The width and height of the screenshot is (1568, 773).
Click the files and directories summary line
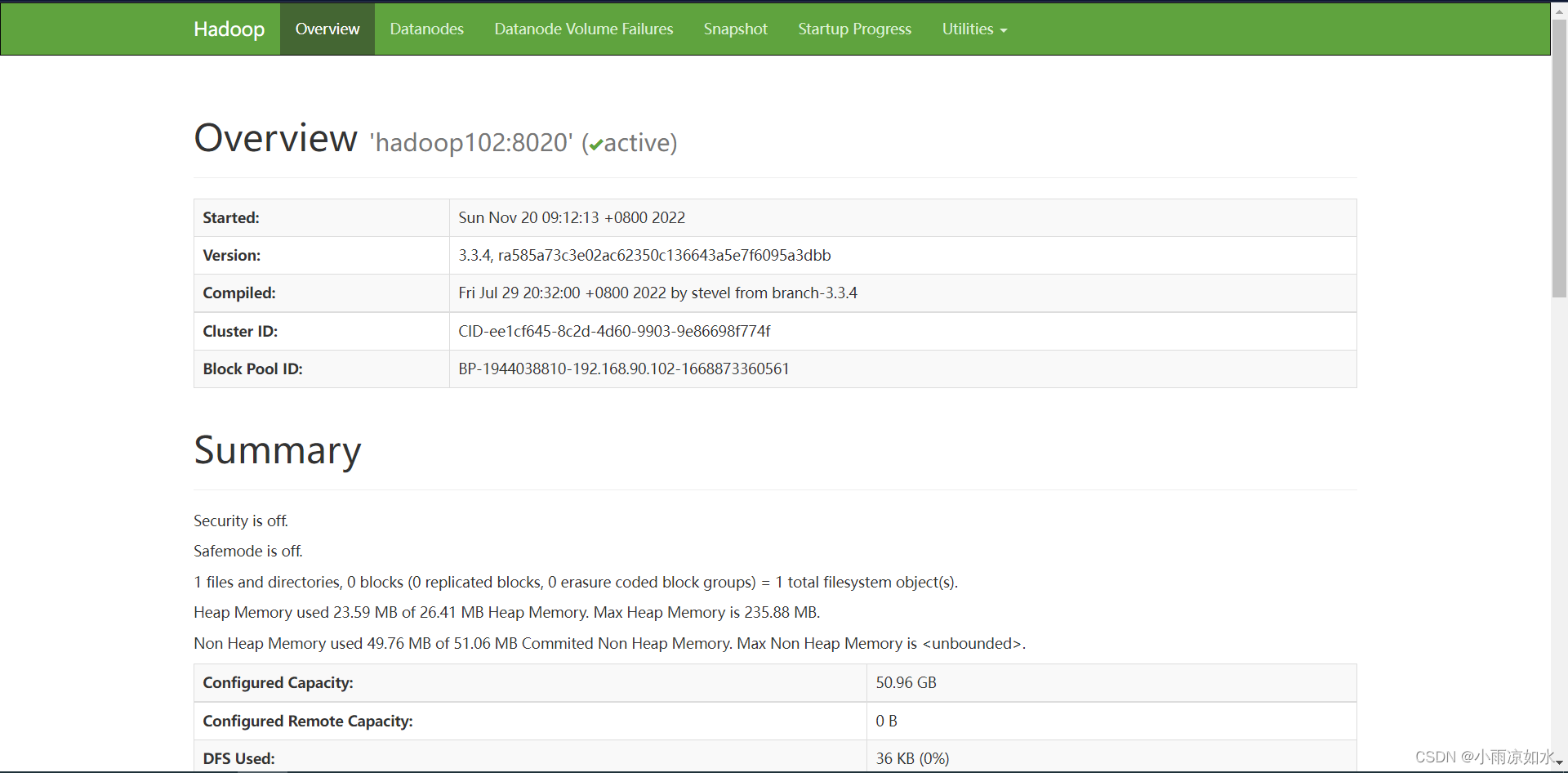tap(576, 583)
